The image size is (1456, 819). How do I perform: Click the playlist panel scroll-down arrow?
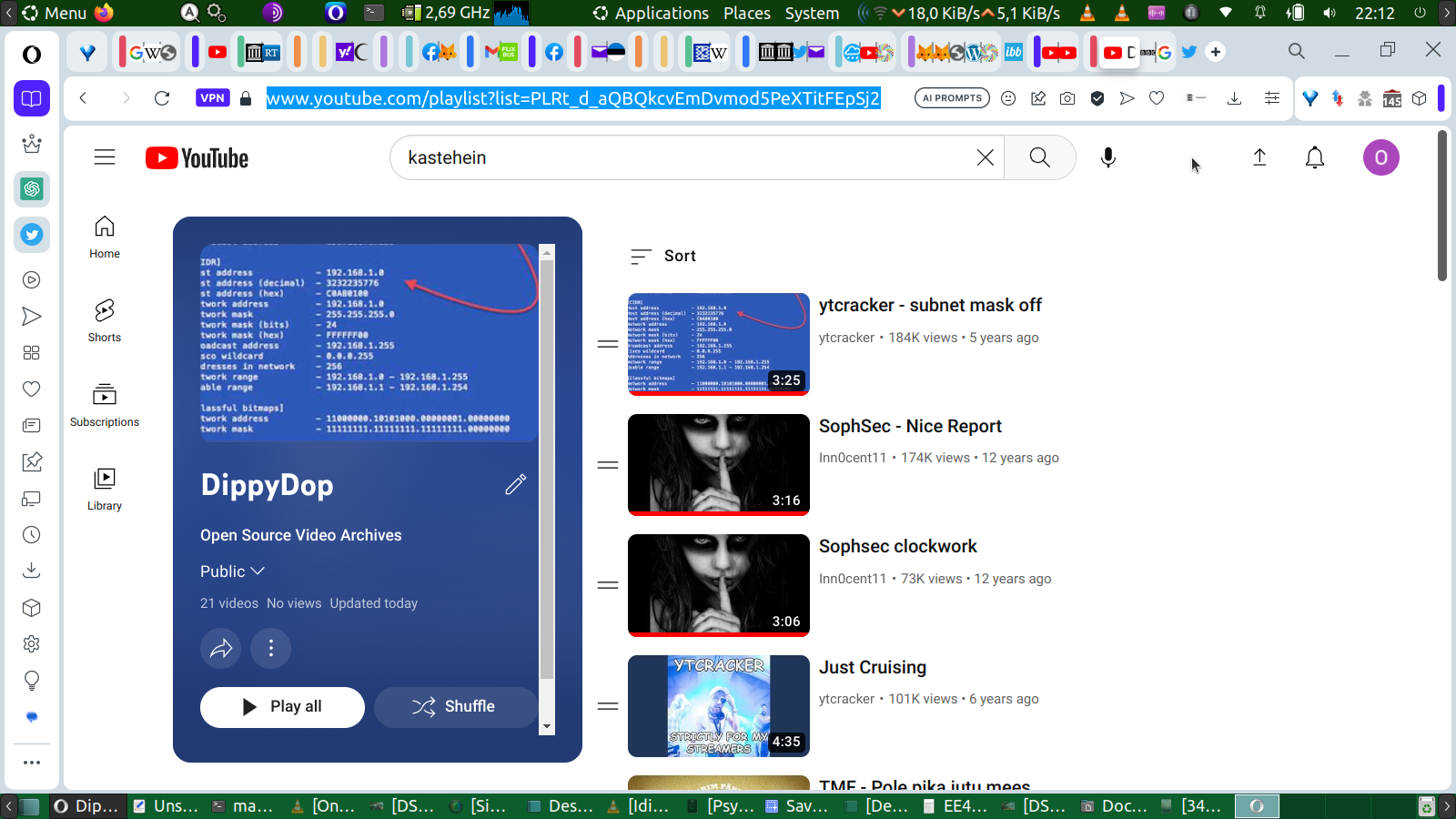(547, 726)
